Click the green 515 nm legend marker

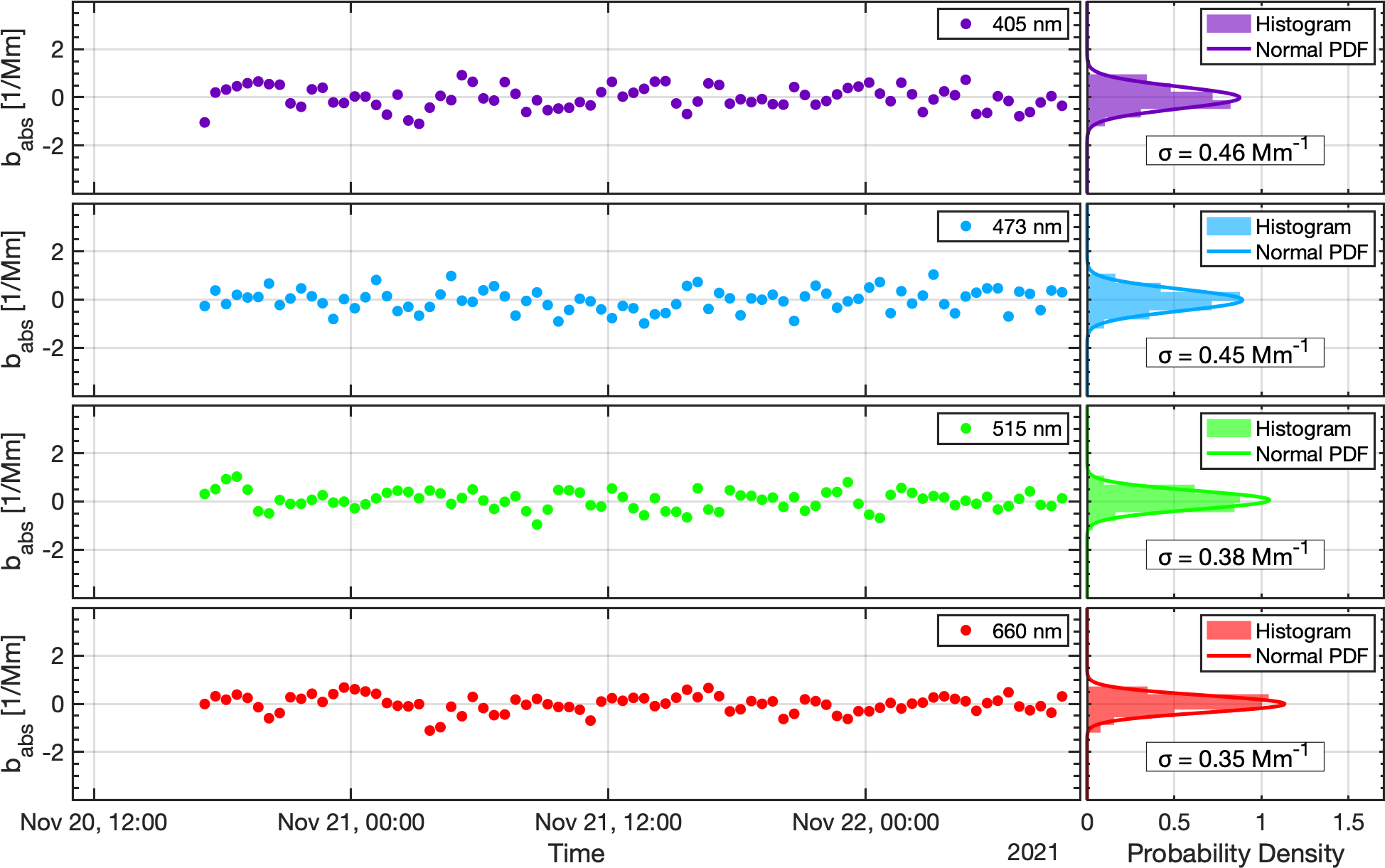966,429
